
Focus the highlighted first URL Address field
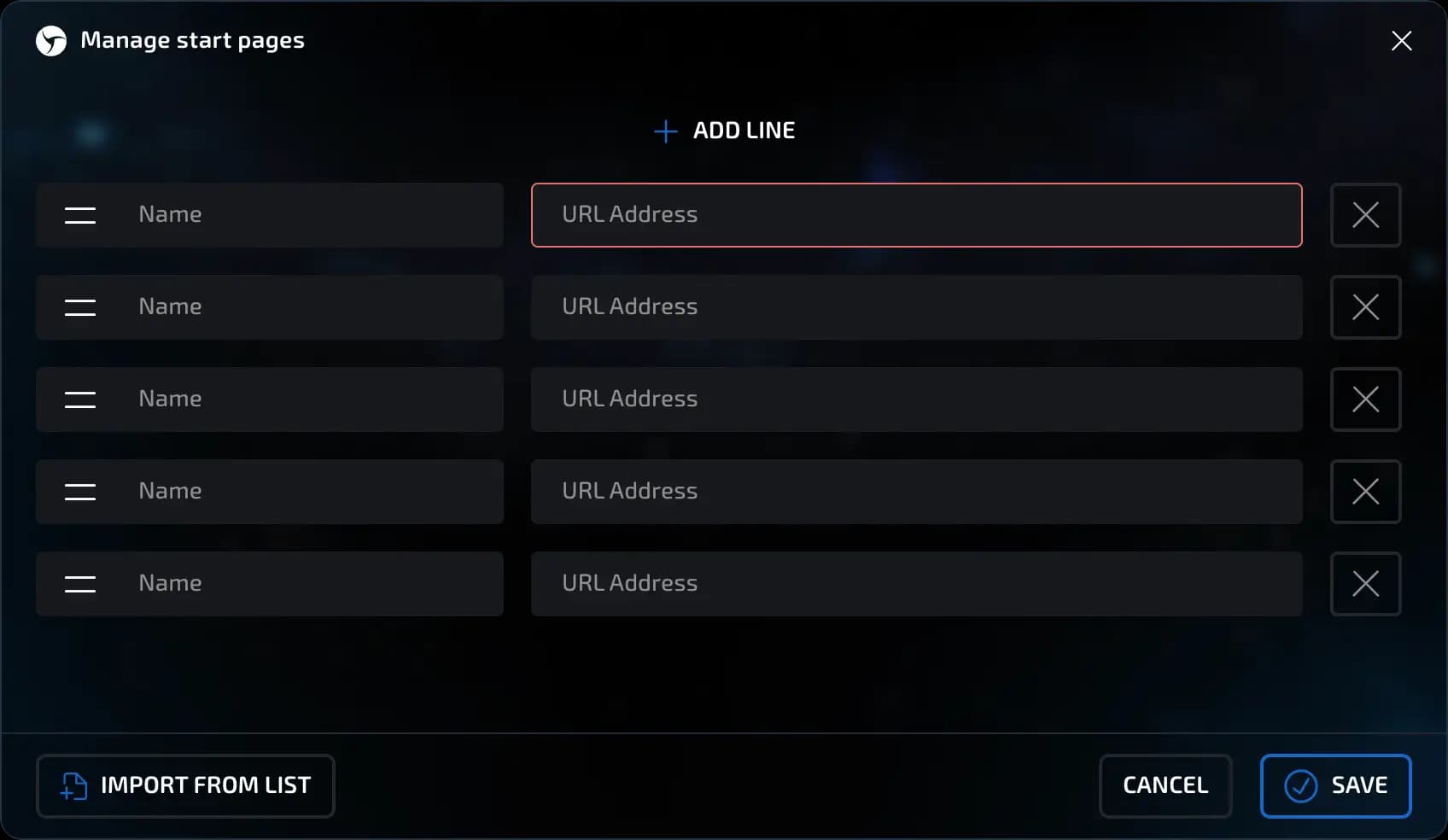(x=916, y=215)
